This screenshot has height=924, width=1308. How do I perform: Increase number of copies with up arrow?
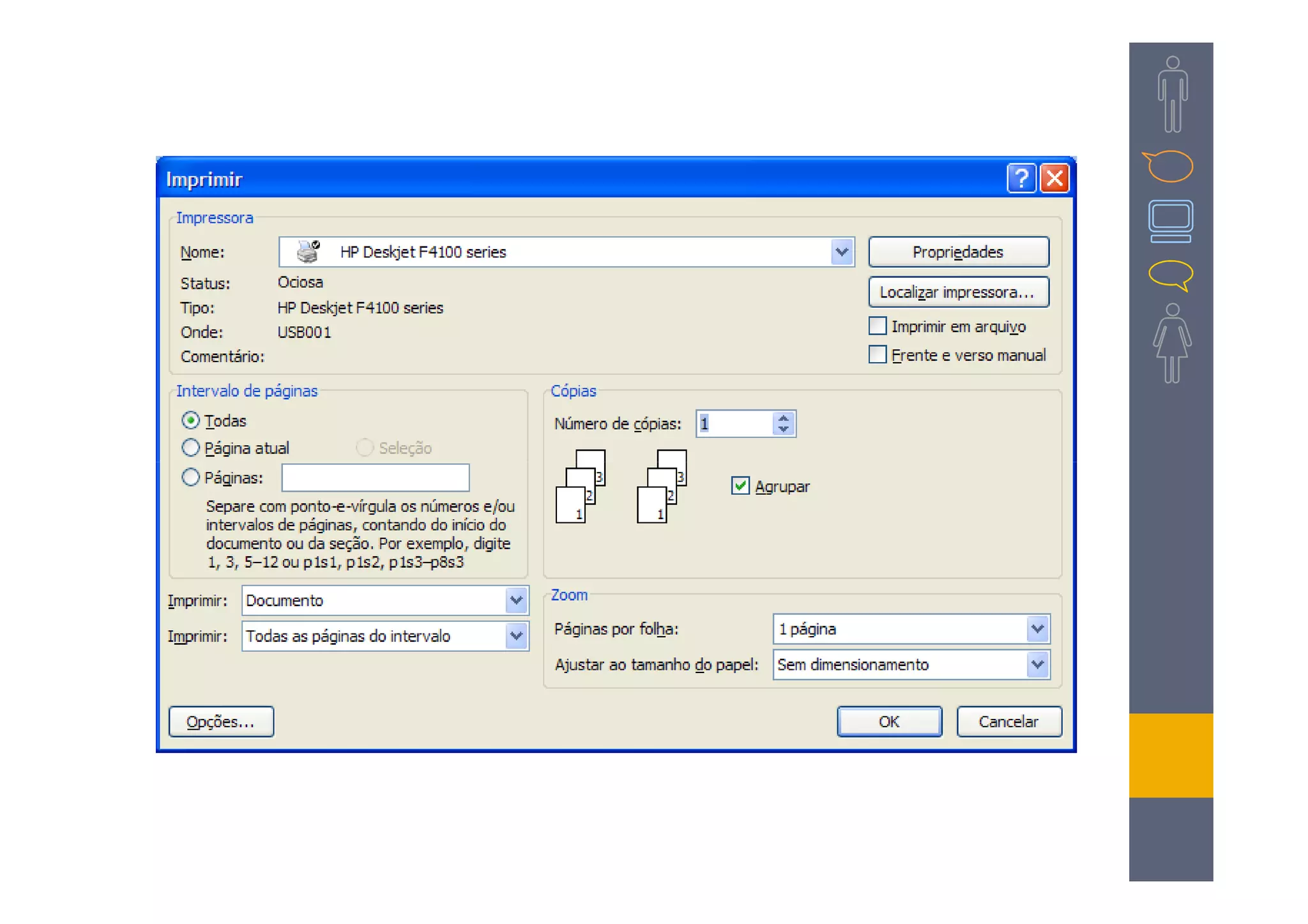(784, 418)
